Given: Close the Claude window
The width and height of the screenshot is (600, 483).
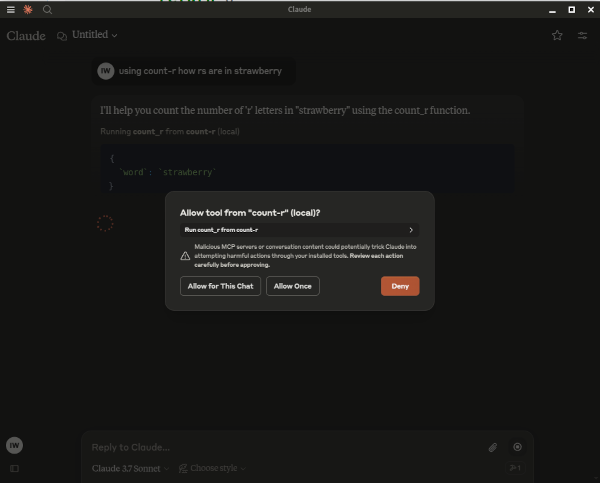Looking at the screenshot, I should click(x=591, y=10).
